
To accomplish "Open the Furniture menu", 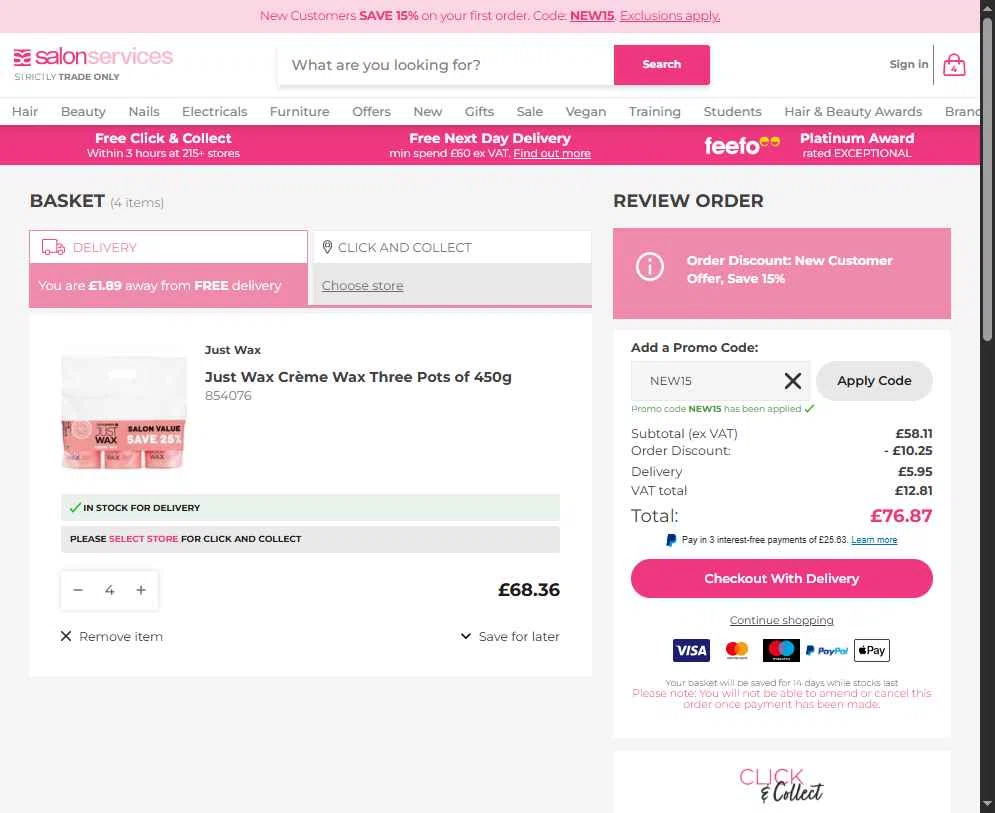I will 300,112.
